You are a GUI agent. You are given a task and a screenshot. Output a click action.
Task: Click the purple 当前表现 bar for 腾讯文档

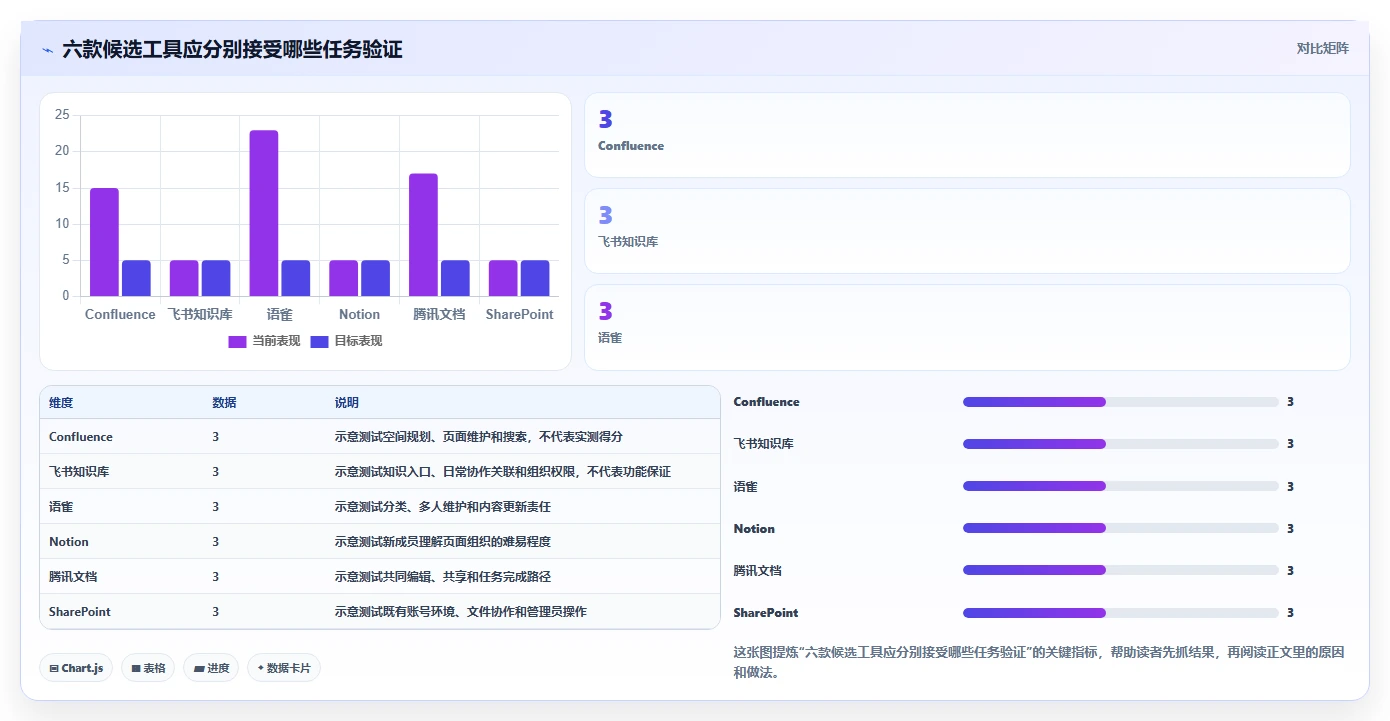tap(423, 235)
